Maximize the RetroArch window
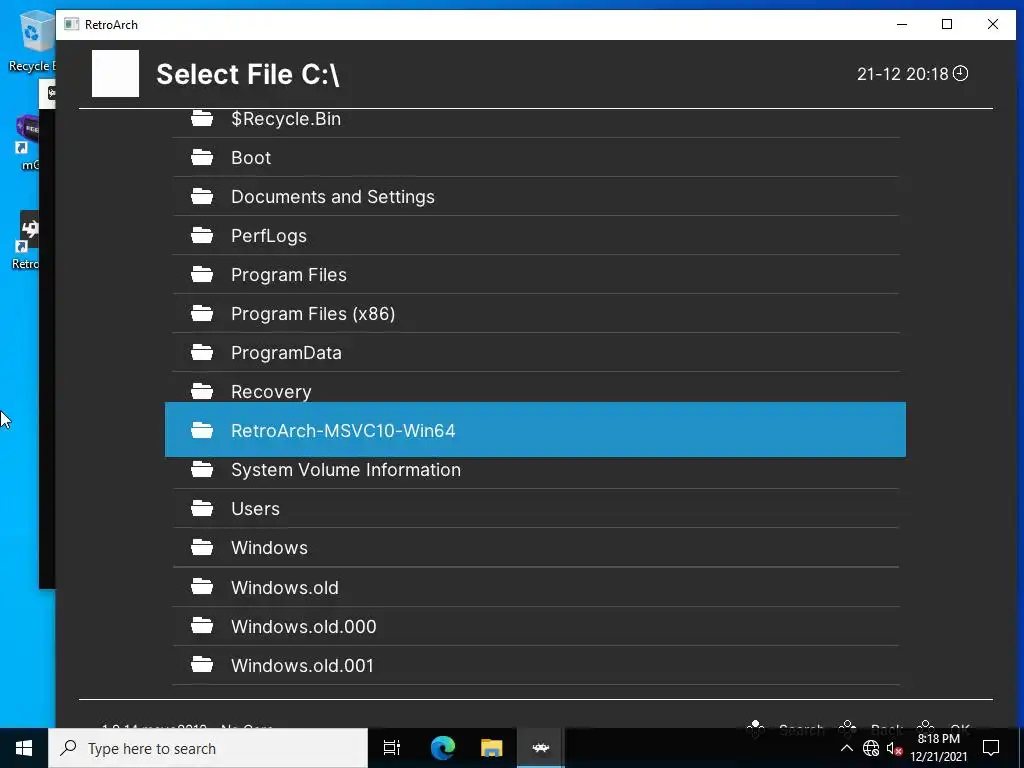The width and height of the screenshot is (1024, 768). point(947,25)
